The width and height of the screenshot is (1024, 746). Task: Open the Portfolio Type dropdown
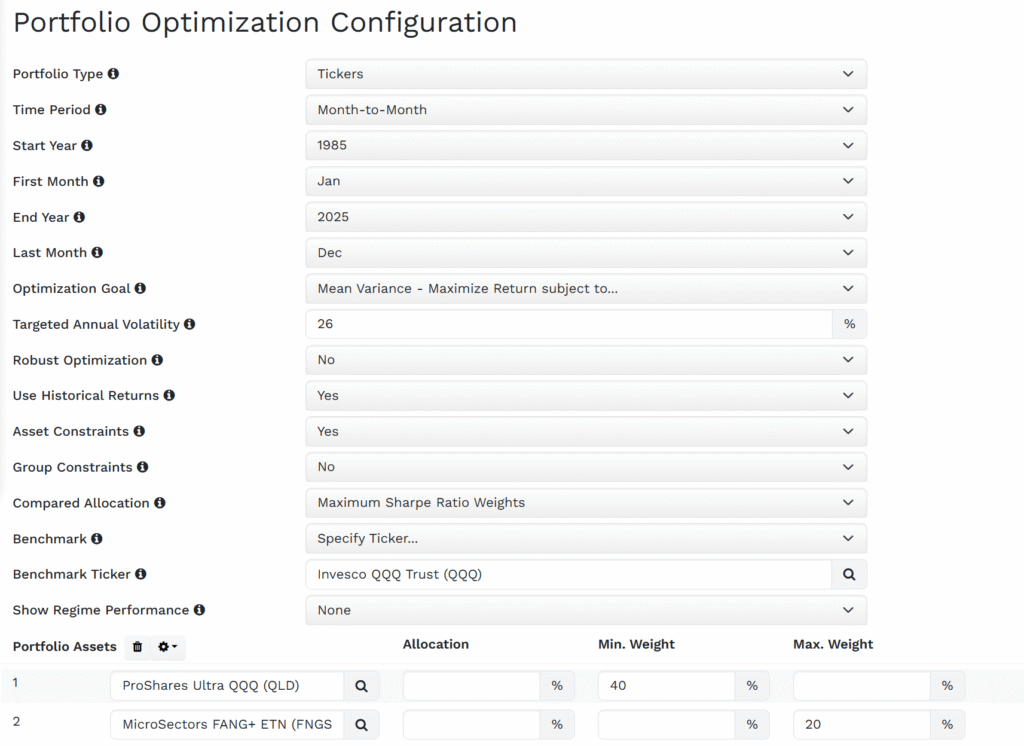pyautogui.click(x=585, y=74)
